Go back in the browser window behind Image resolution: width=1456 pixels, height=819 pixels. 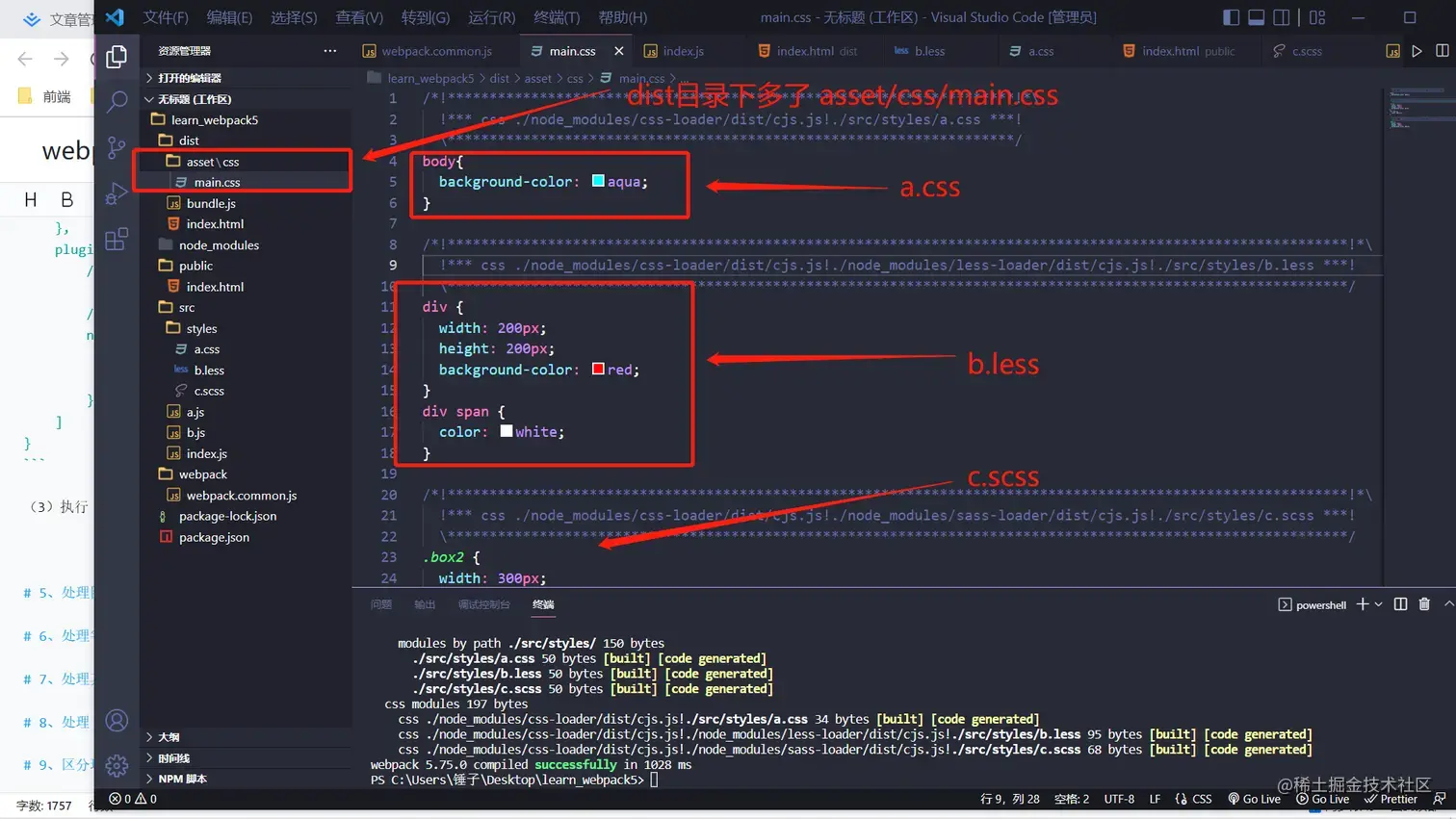click(x=25, y=59)
